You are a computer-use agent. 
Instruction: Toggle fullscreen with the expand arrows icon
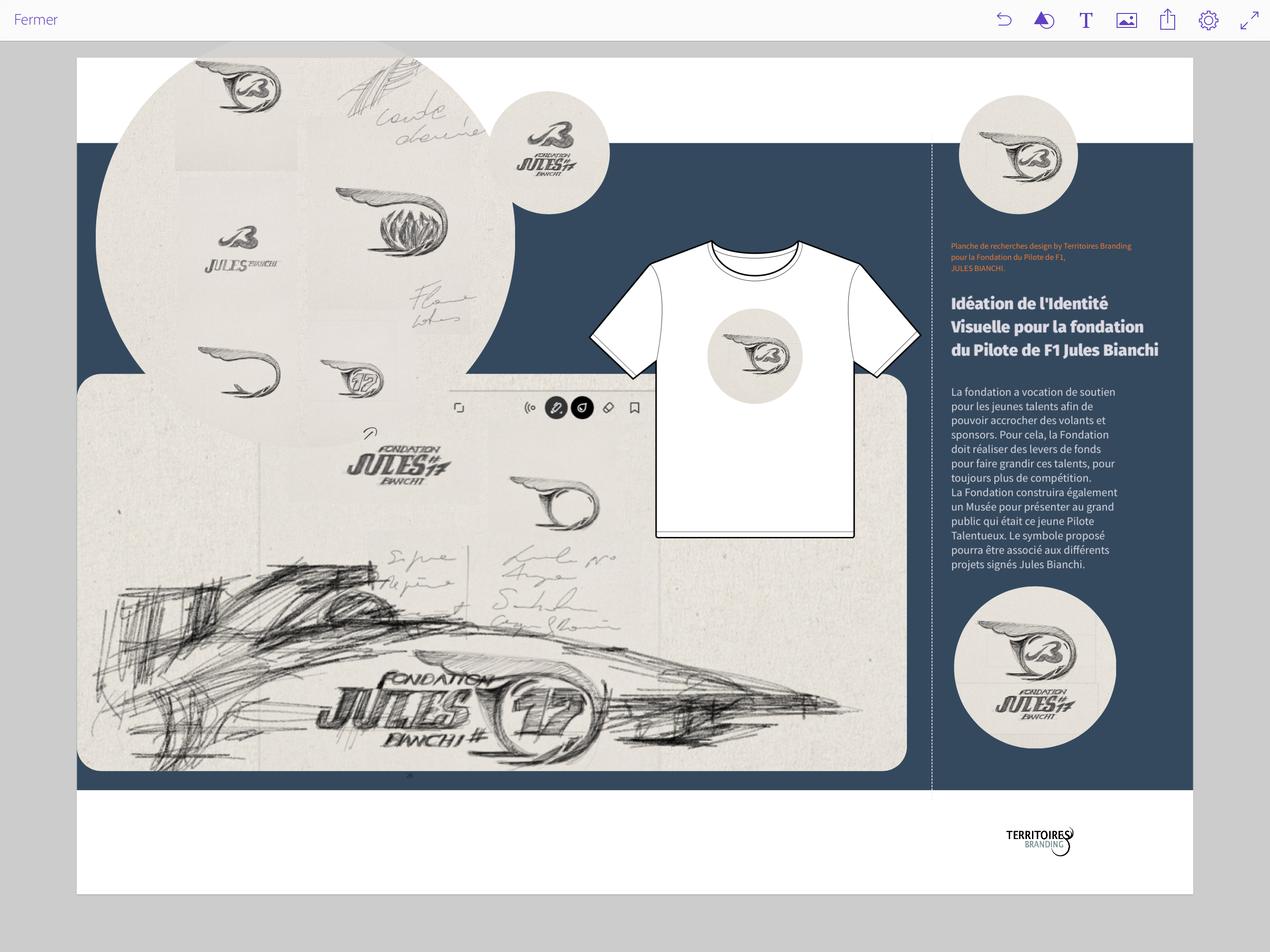point(1250,20)
